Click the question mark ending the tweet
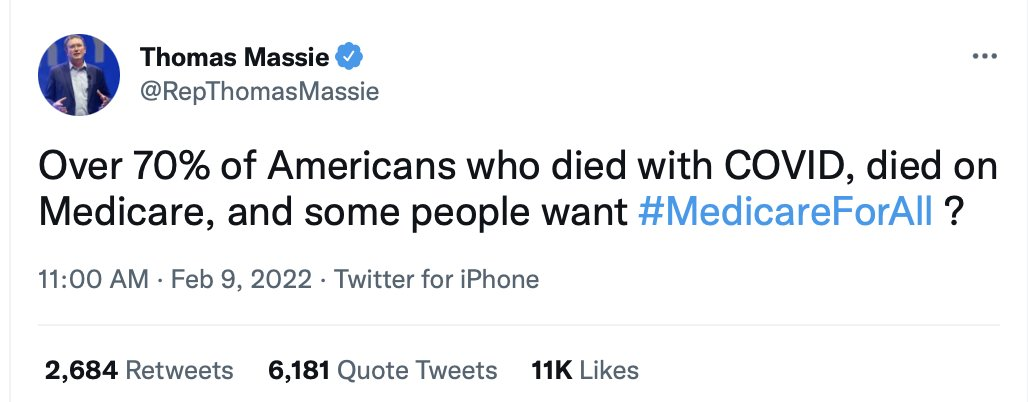1028x402 pixels. [x=953, y=212]
